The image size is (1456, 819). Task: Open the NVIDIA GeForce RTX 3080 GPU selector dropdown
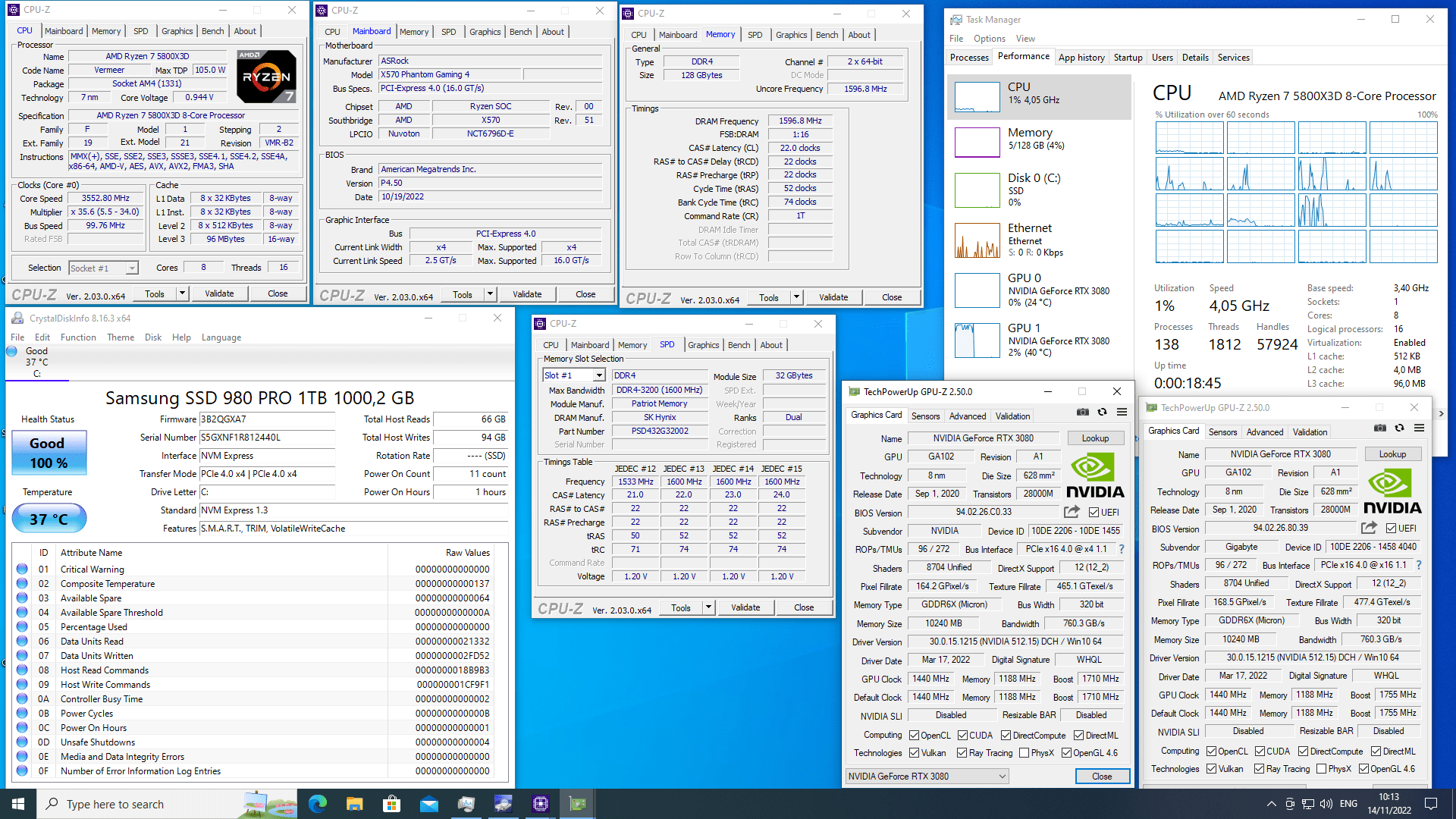(927, 776)
